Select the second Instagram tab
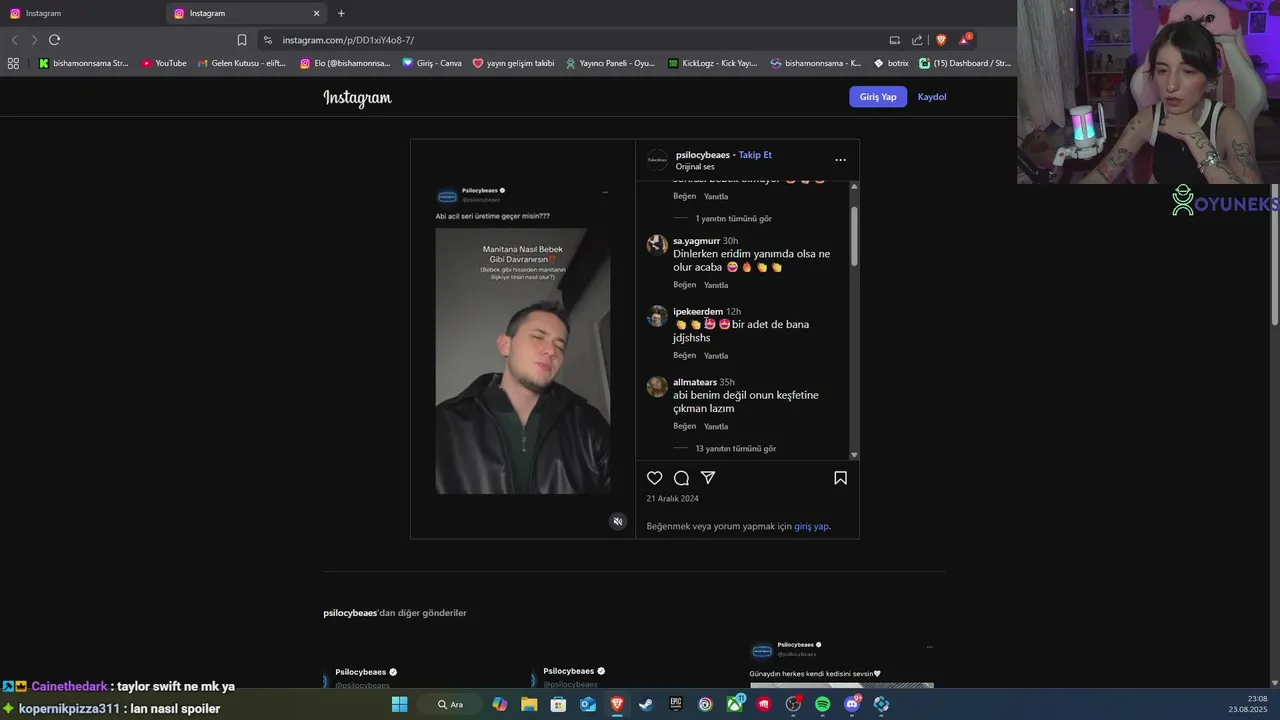 [247, 13]
